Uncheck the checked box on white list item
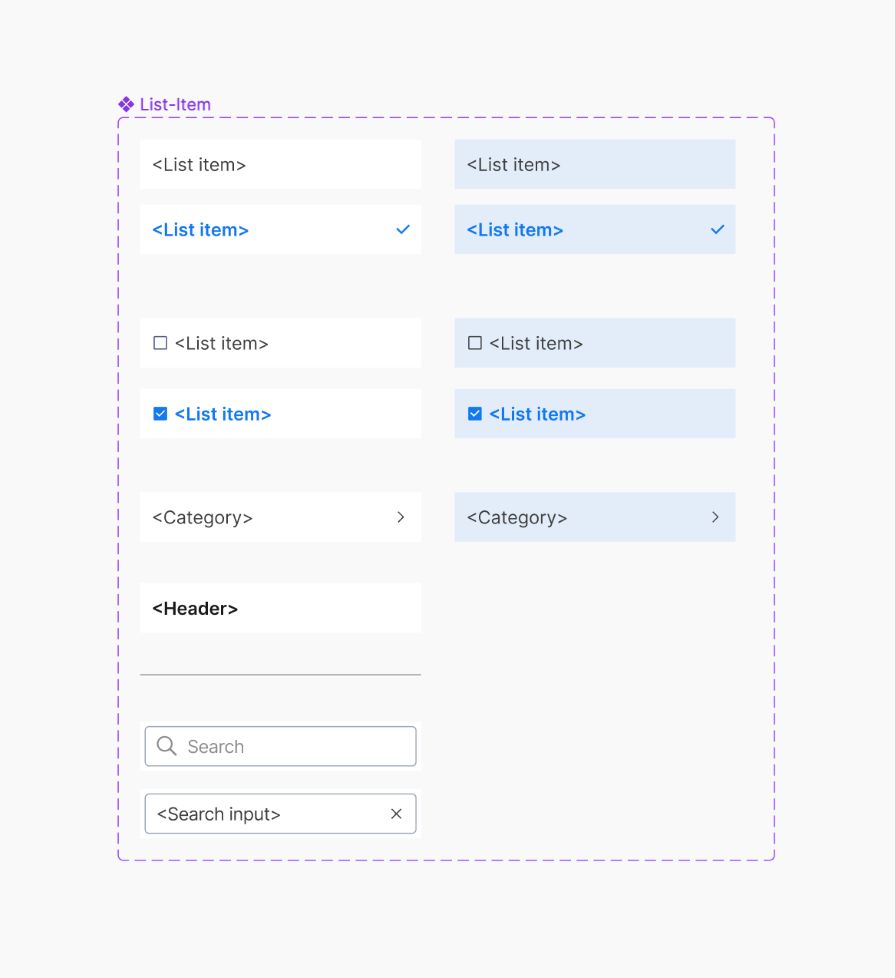 [160, 414]
